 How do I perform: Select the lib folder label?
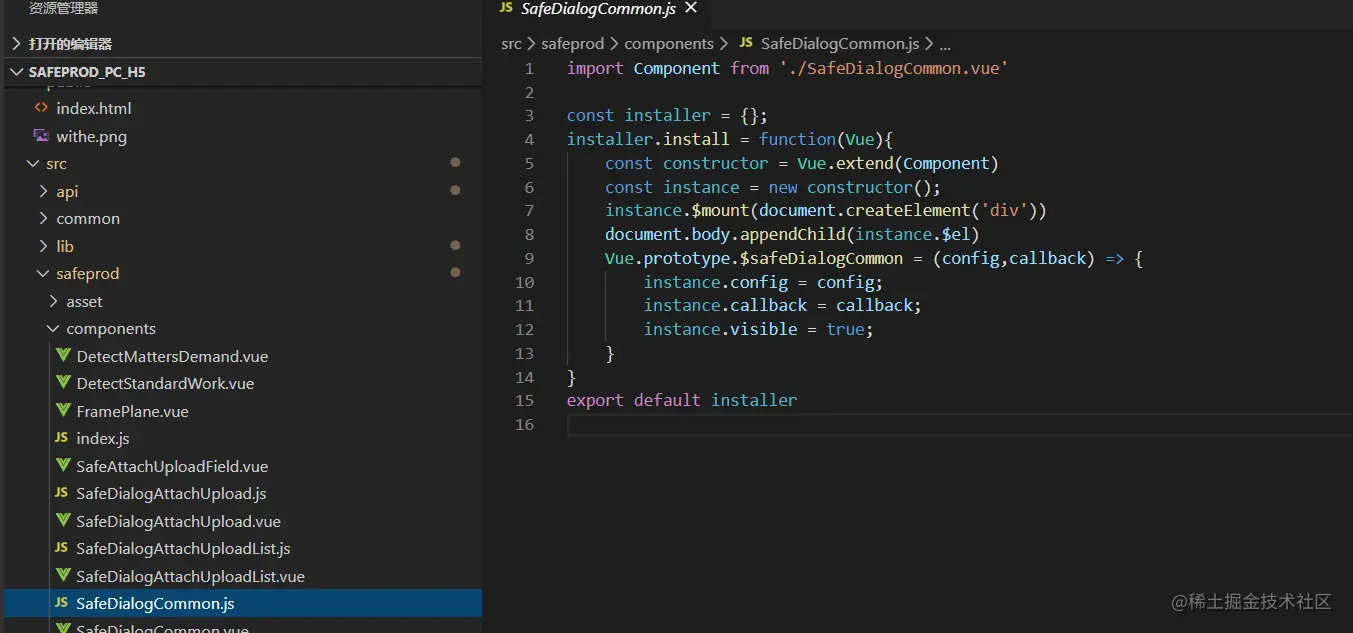tap(65, 246)
